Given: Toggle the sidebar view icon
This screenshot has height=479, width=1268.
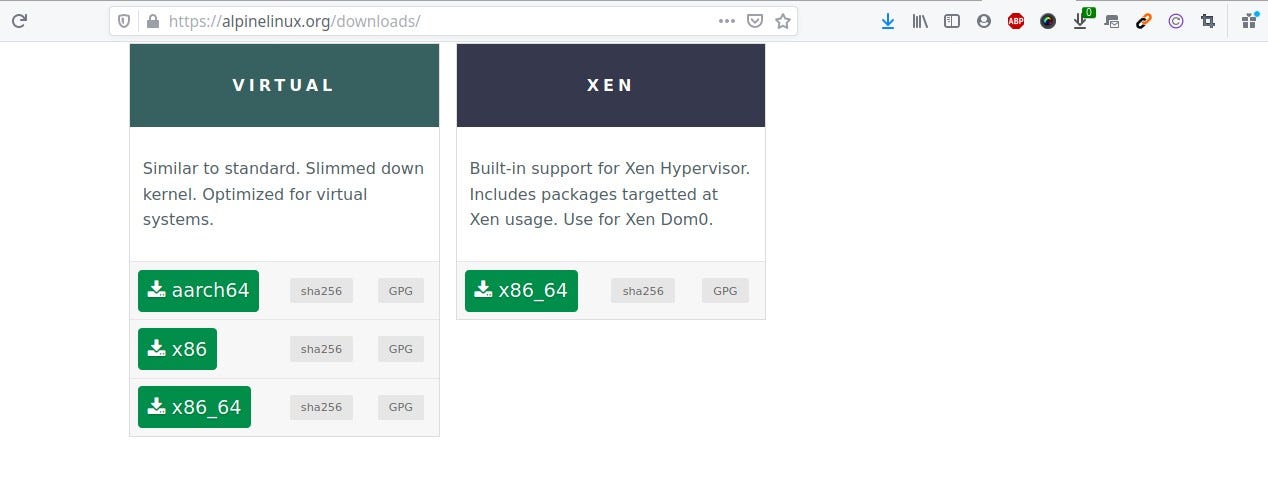Looking at the screenshot, I should click(x=952, y=21).
